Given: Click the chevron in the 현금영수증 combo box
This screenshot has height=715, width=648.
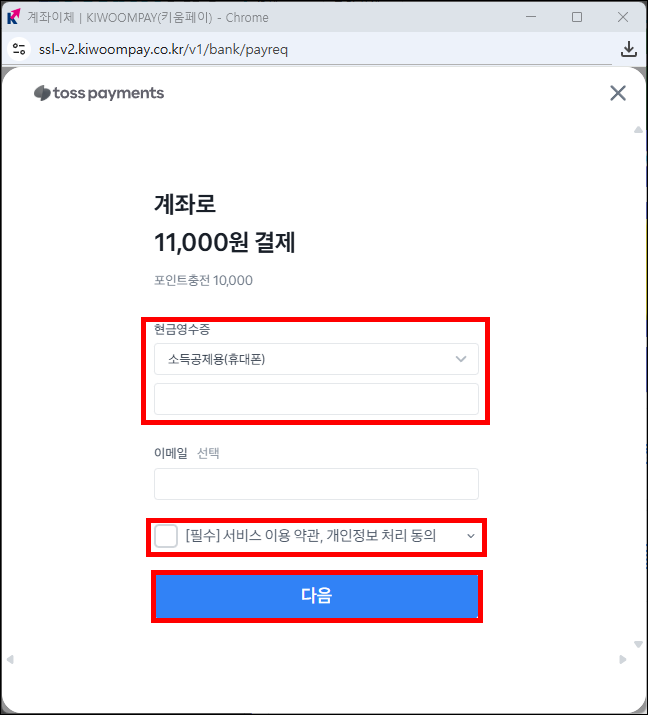Looking at the screenshot, I should click(461, 359).
